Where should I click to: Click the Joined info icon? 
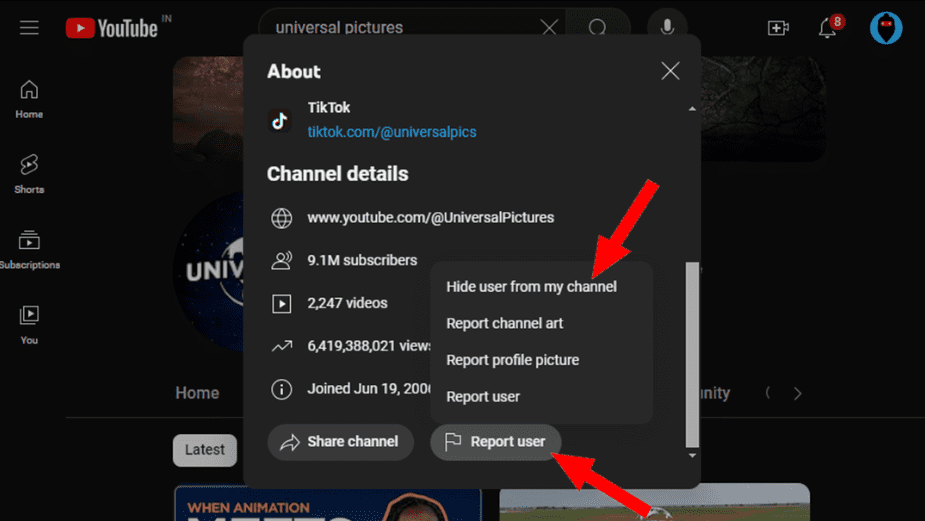tap(281, 389)
